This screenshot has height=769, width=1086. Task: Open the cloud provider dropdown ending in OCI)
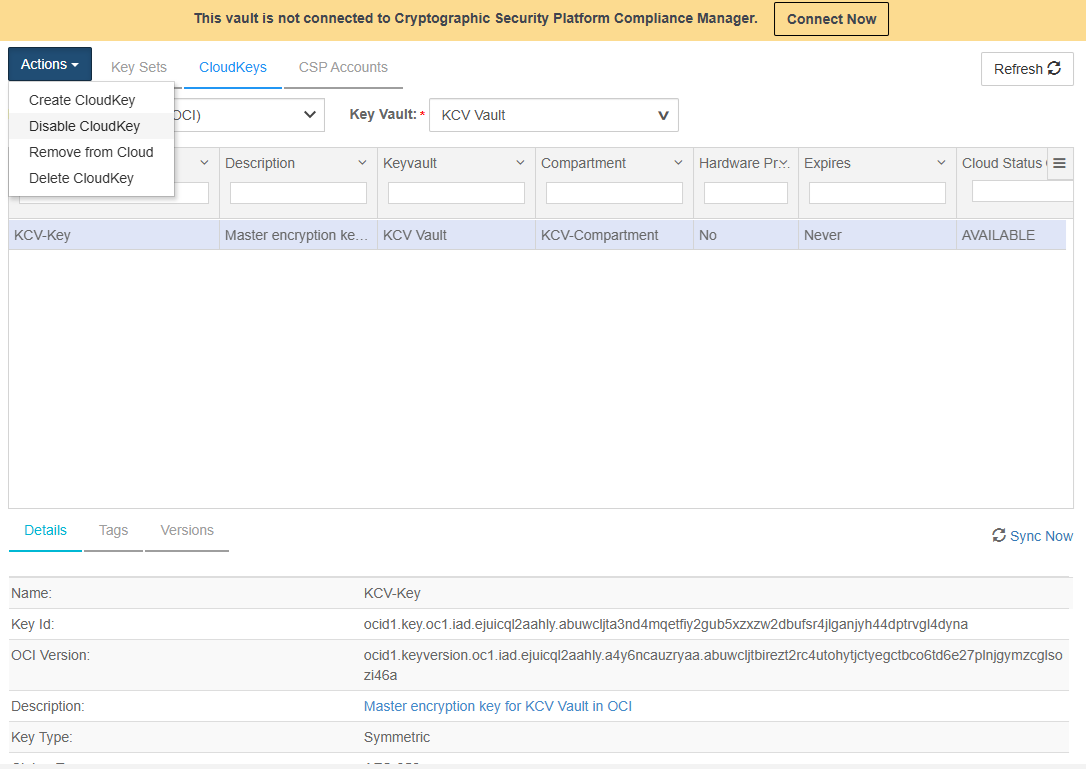(248, 115)
